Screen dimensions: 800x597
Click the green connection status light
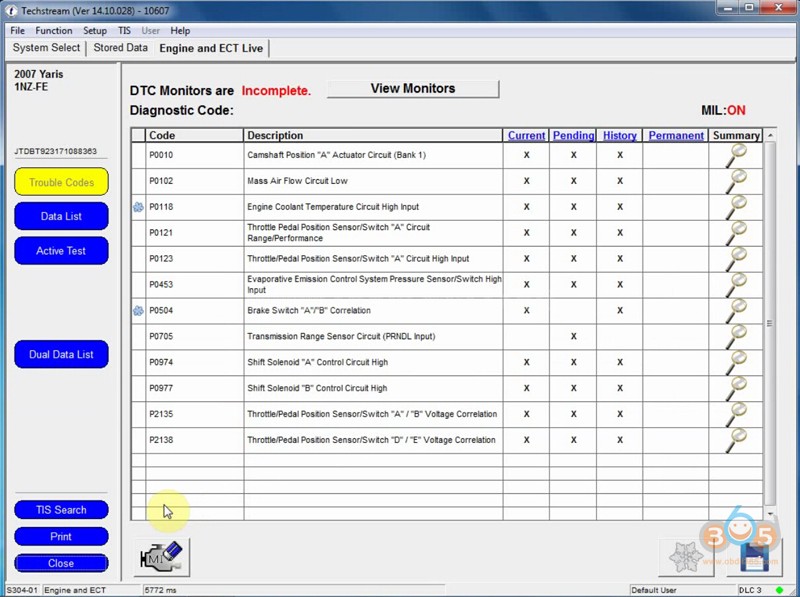779,590
